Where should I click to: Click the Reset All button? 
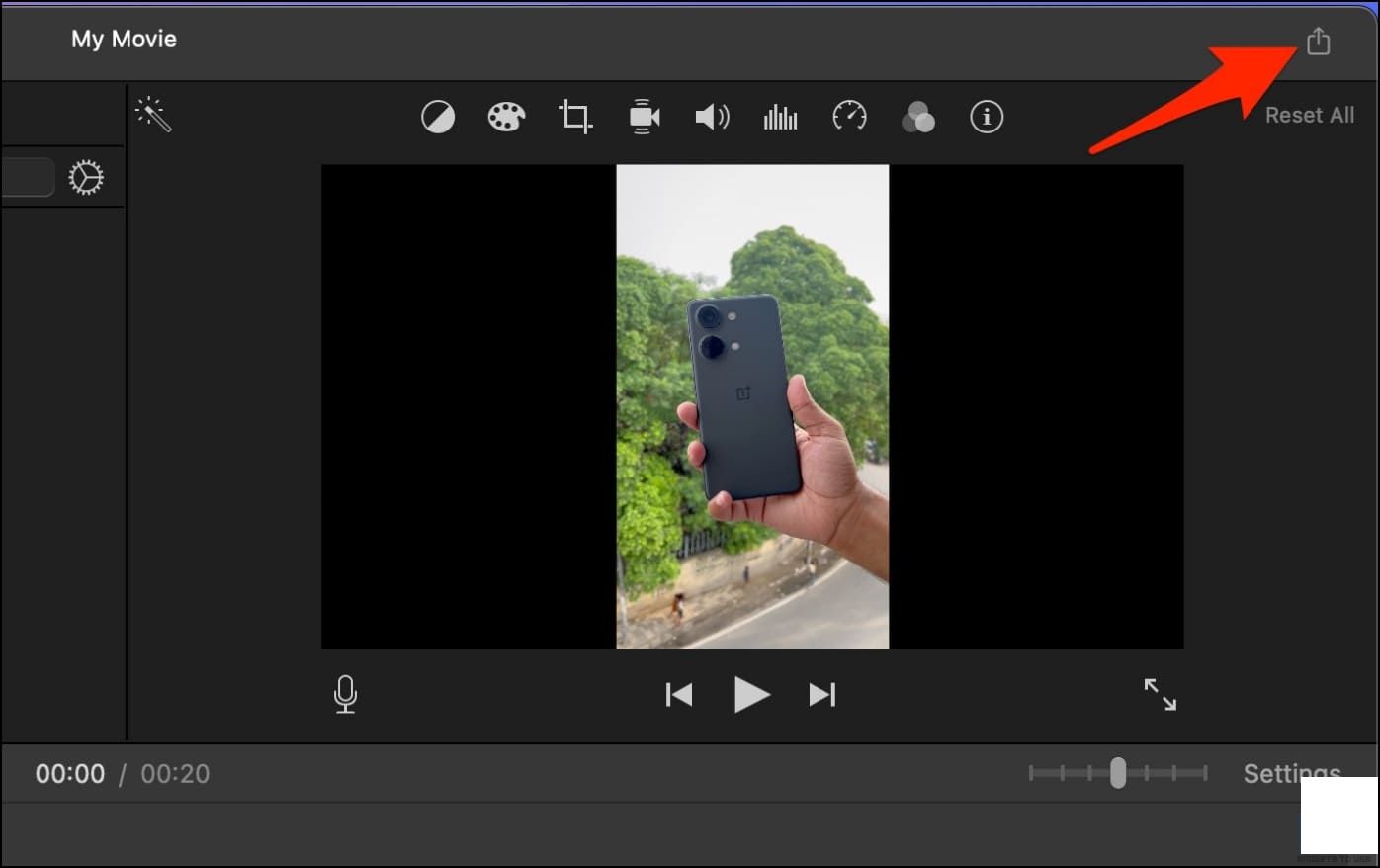point(1310,115)
